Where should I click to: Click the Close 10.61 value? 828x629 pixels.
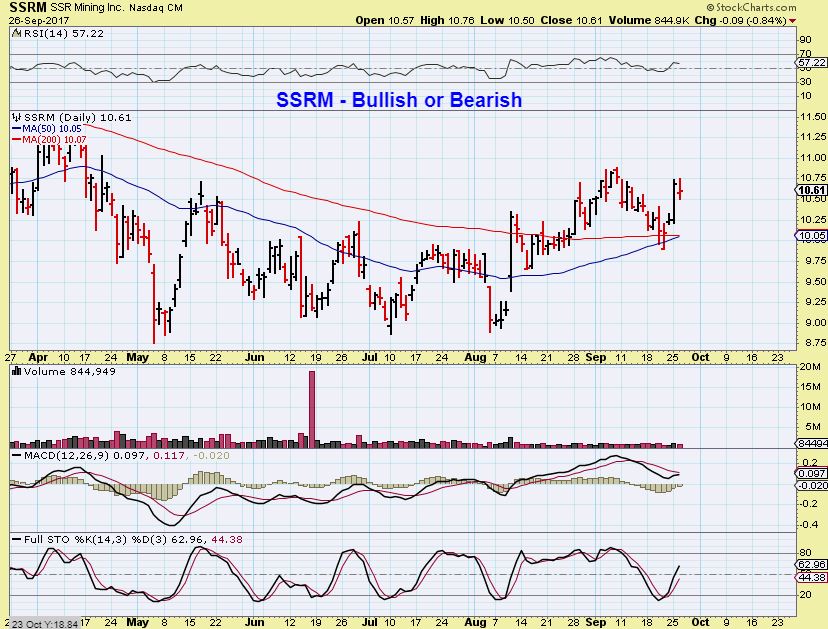[x=571, y=21]
